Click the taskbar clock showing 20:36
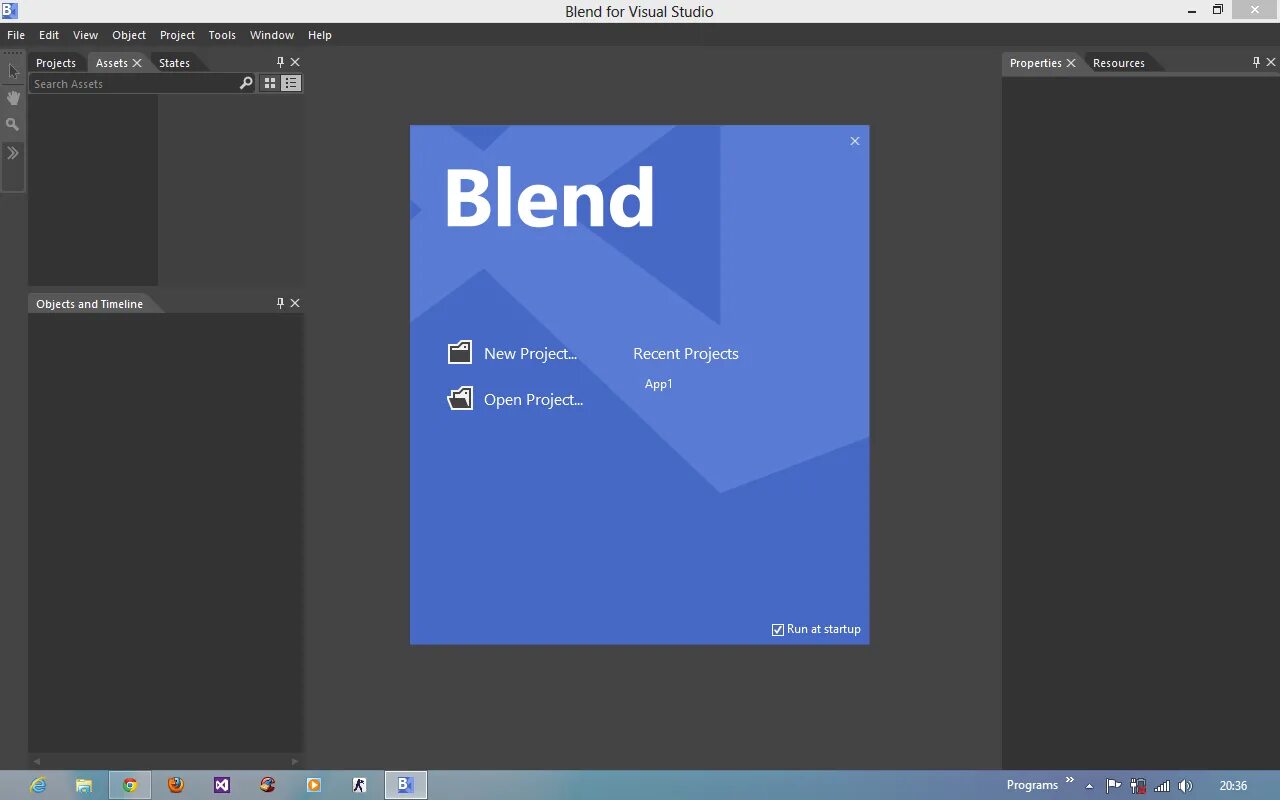 (x=1233, y=786)
